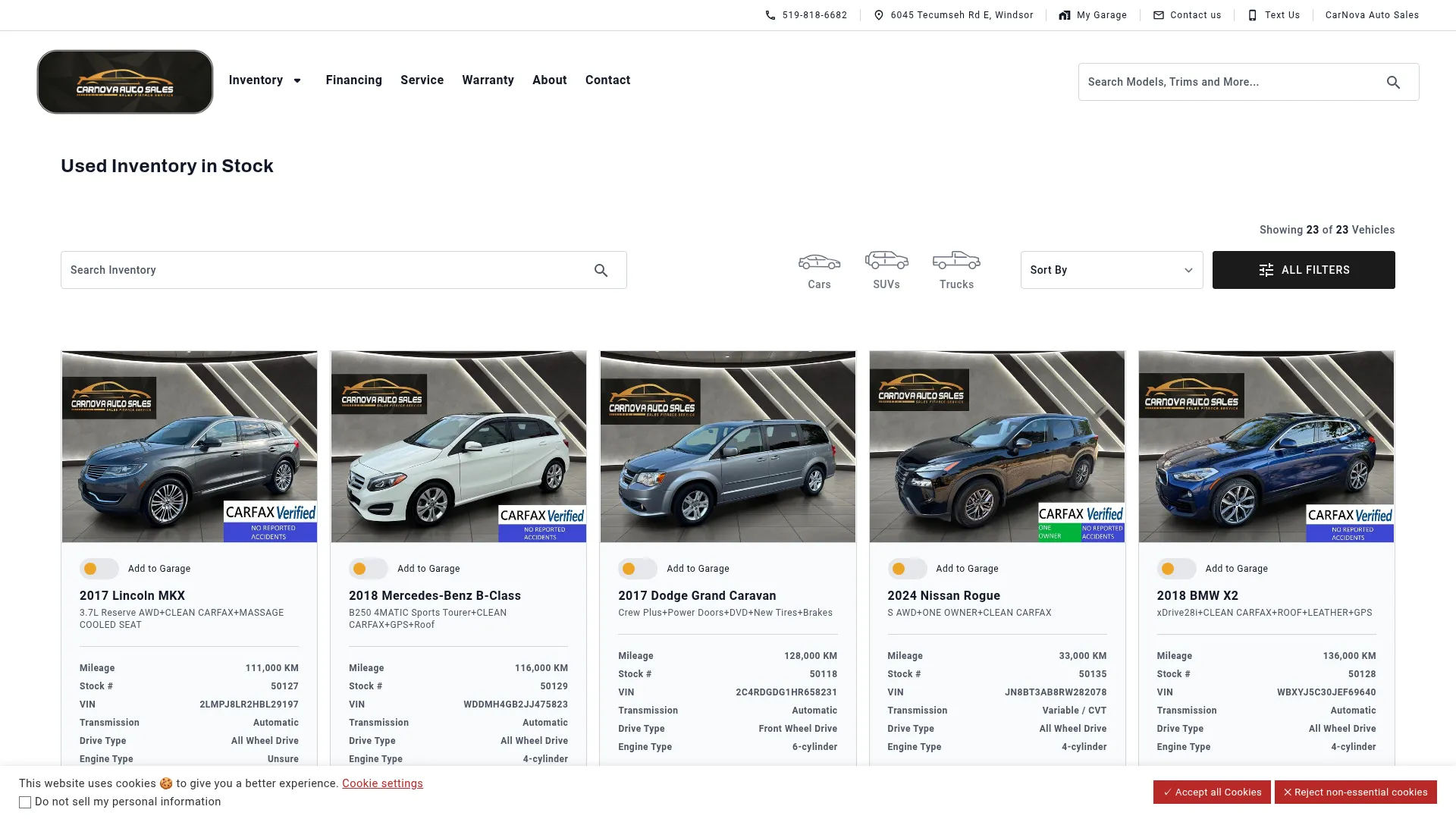Image resolution: width=1456 pixels, height=819 pixels.
Task: Click the CarNova Auto Sales logo
Action: click(125, 82)
